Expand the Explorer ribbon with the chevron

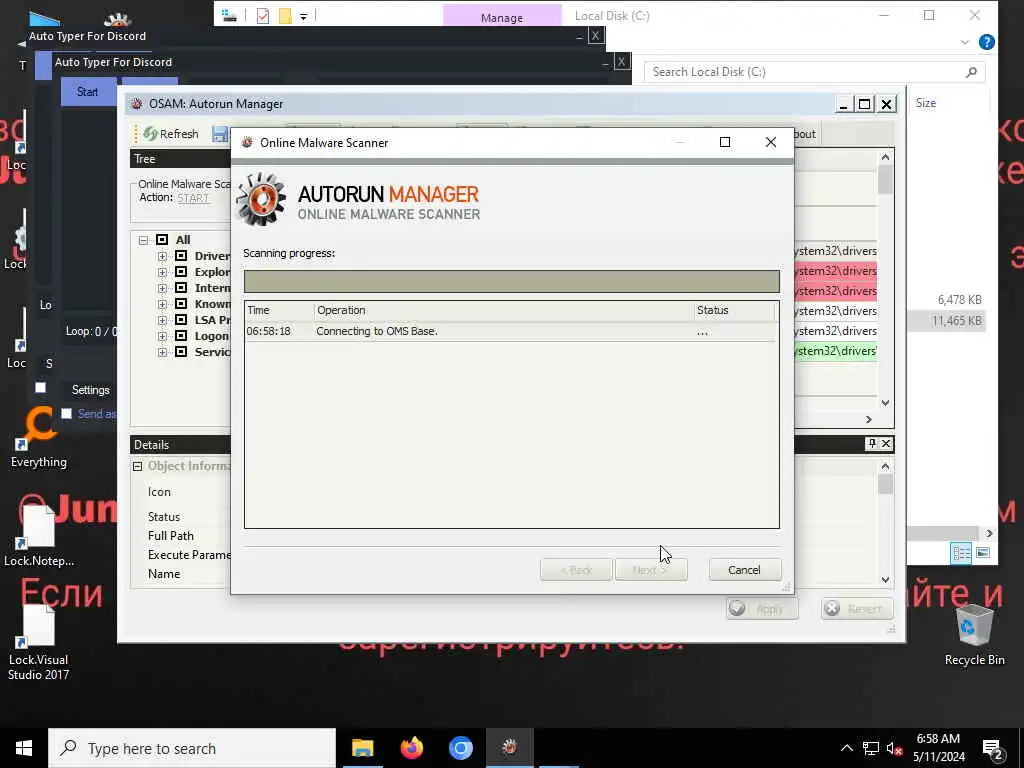coord(965,42)
